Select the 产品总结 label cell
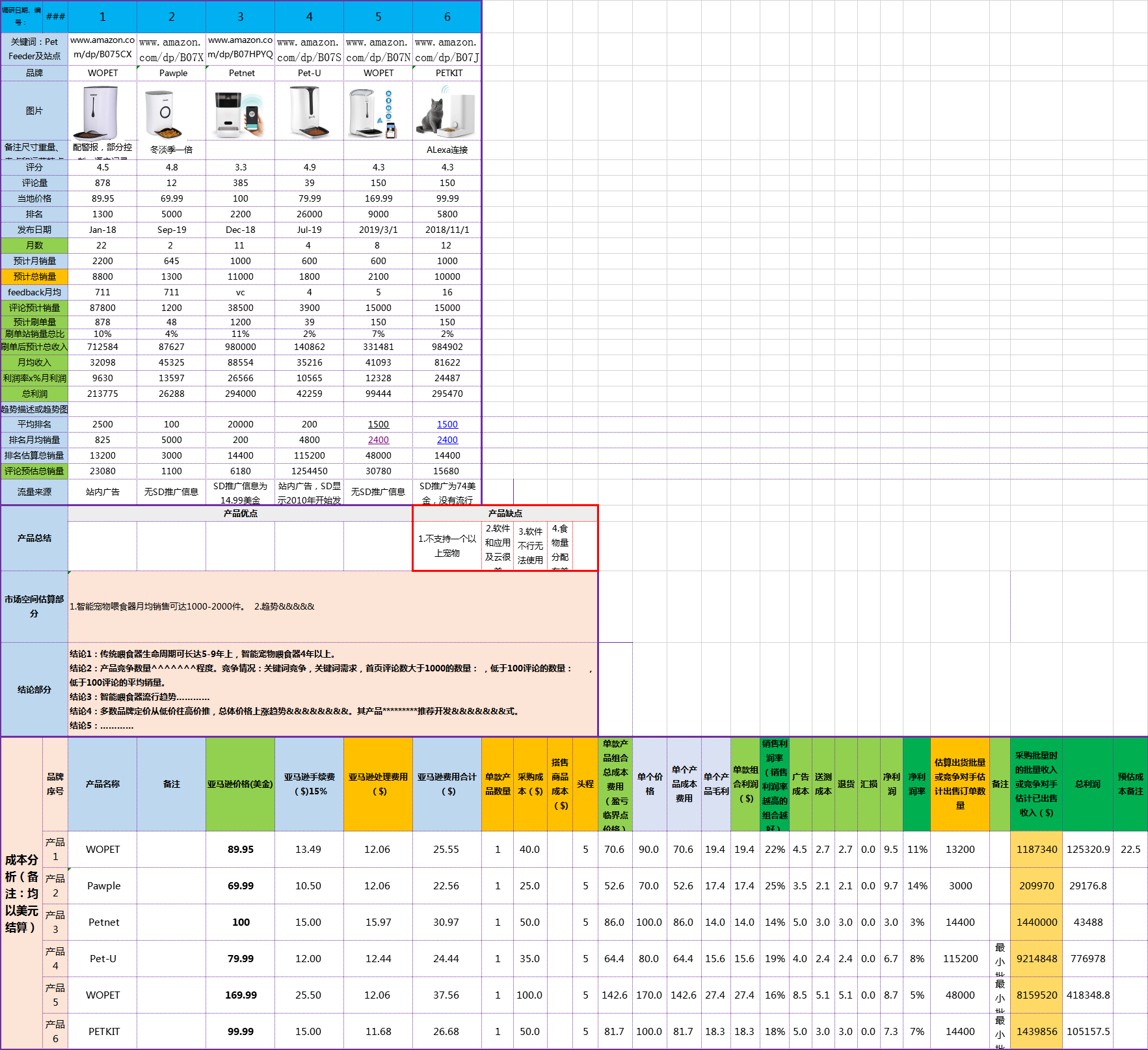 (34, 538)
